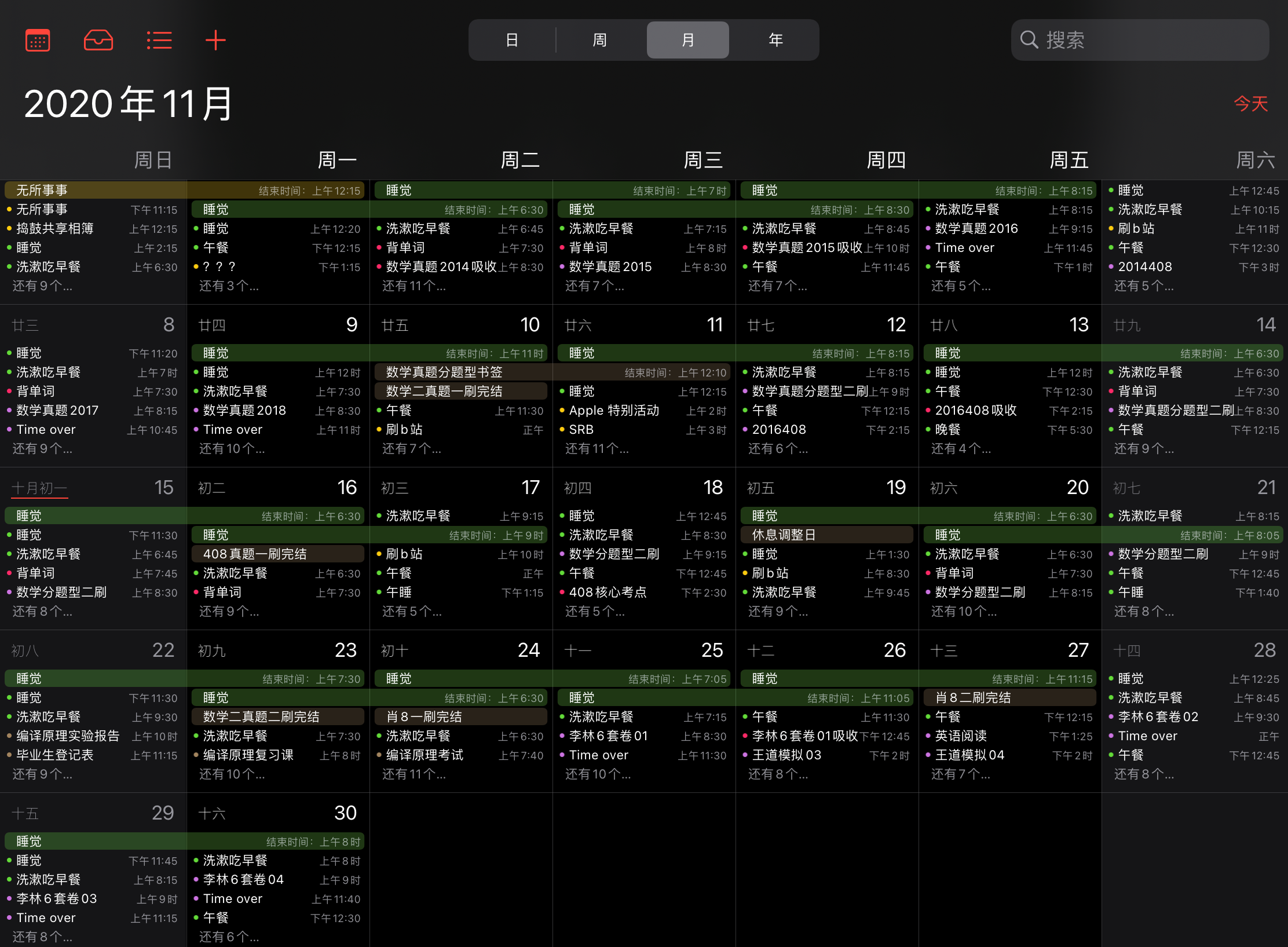Add a new event with plus icon
This screenshot has height=947, width=1288.
click(215, 40)
